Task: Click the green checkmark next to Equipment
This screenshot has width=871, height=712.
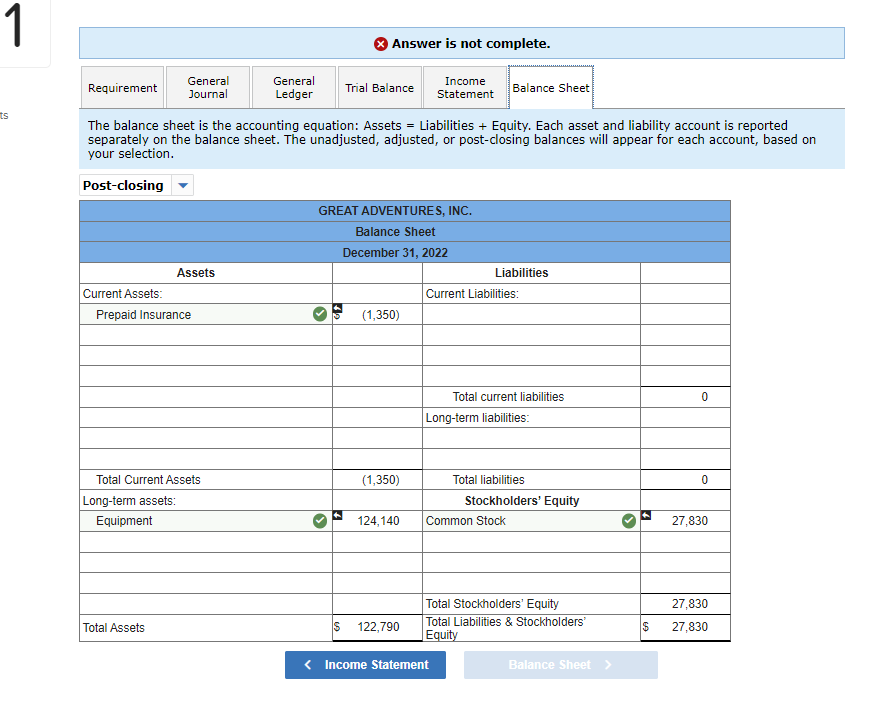Action: click(x=320, y=520)
